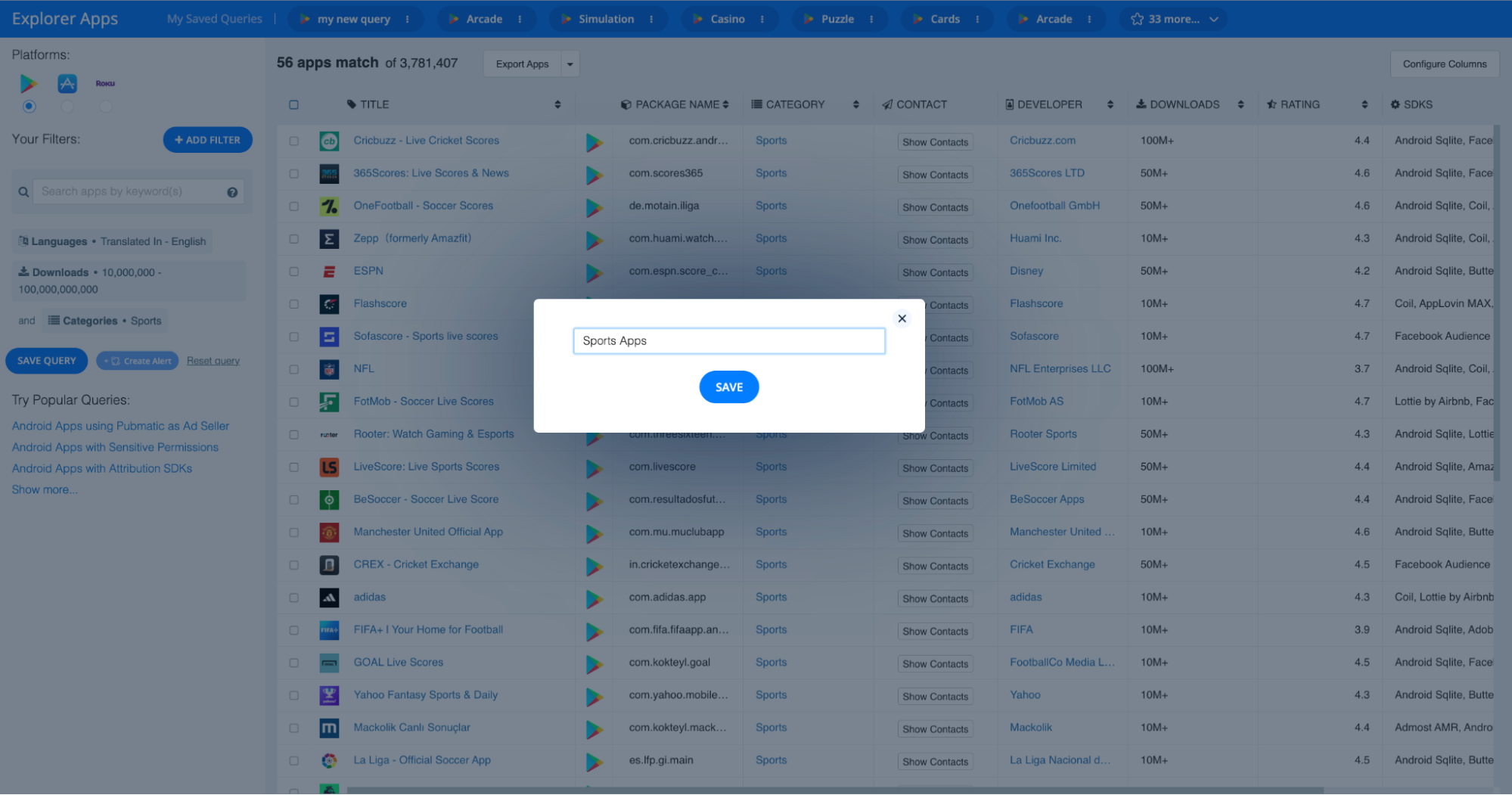Click the Export Apps button
This screenshot has width=1512, height=795.
tap(522, 64)
